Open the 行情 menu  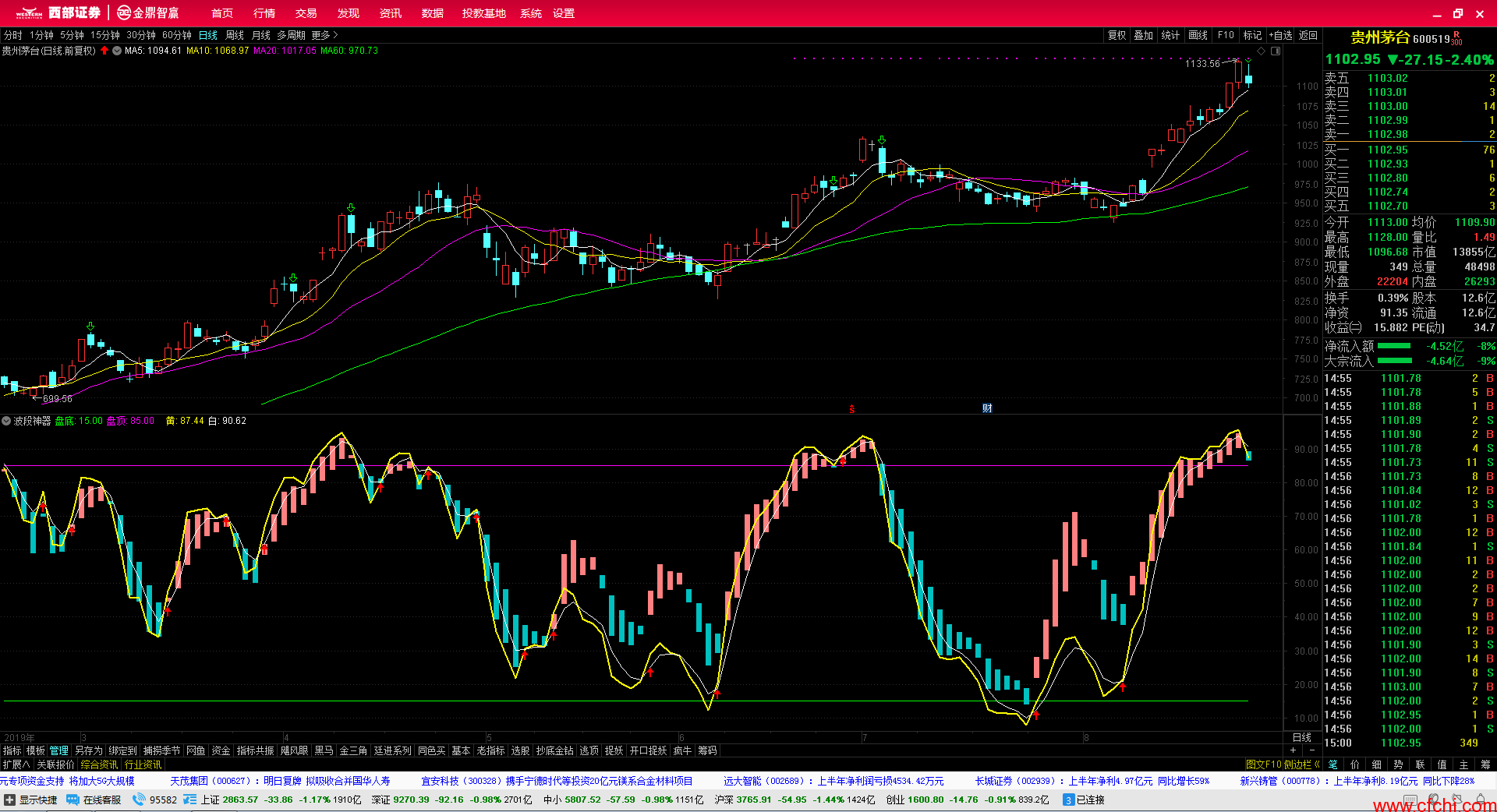pos(264,13)
